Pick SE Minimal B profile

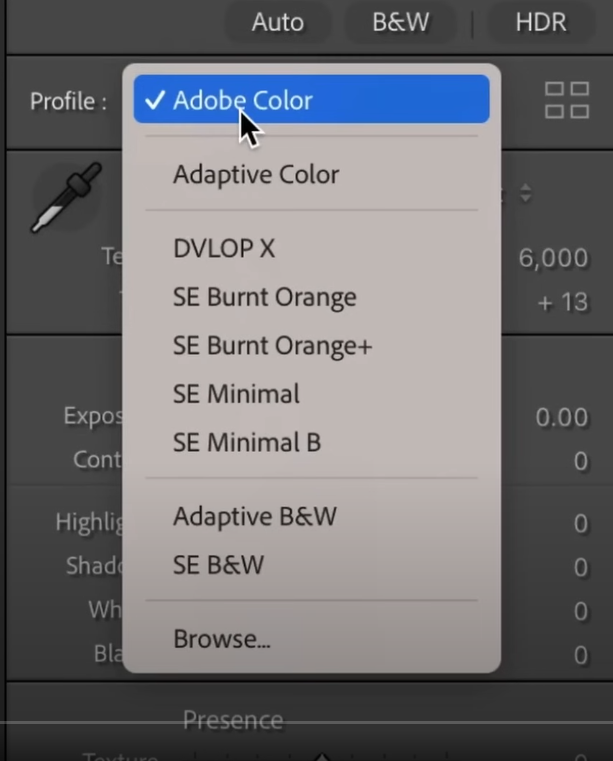click(x=312, y=442)
